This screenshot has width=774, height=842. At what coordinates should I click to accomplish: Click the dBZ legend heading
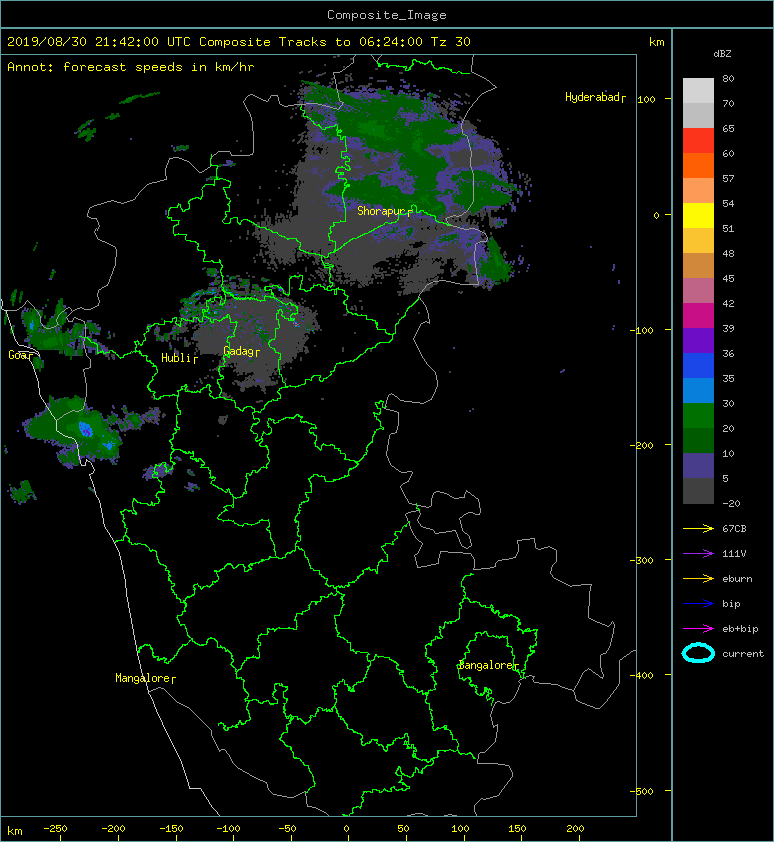[x=722, y=54]
